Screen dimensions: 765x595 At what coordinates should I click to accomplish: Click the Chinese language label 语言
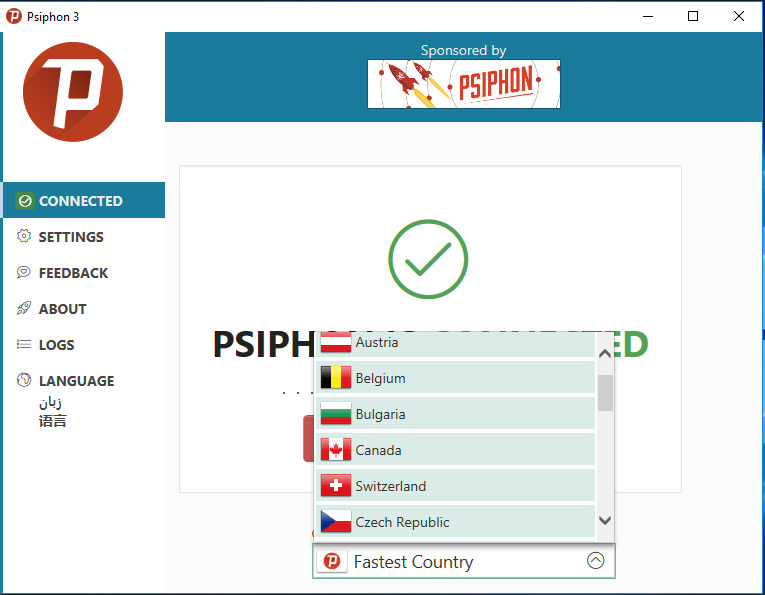tap(52, 421)
